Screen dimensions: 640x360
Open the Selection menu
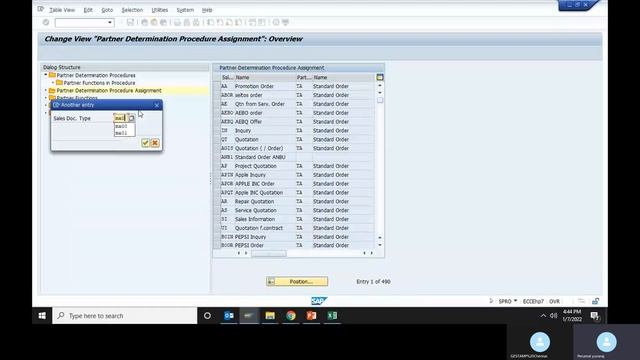click(x=132, y=10)
